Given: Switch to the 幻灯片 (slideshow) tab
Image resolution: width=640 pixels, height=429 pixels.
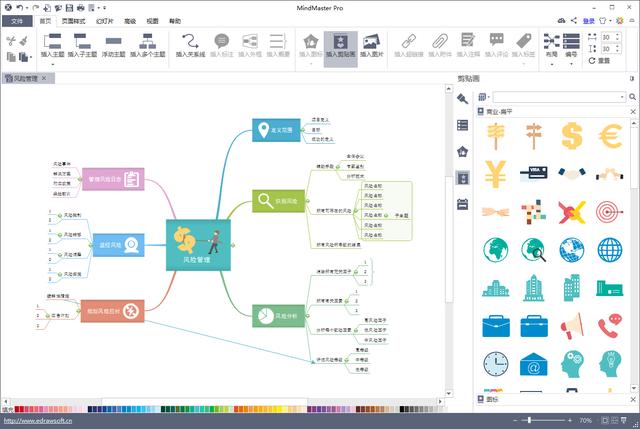Looking at the screenshot, I should [103, 20].
